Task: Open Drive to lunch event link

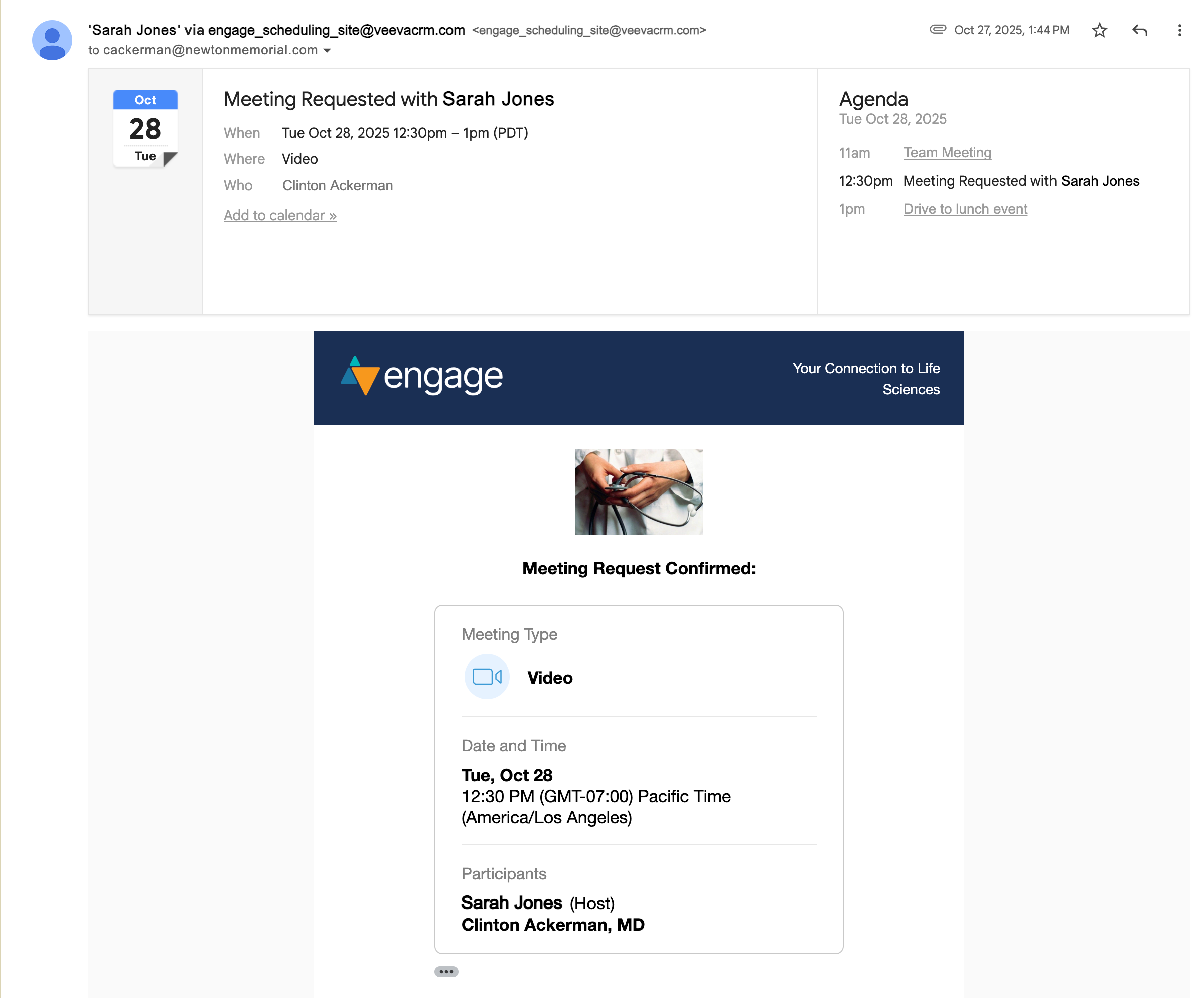Action: (965, 209)
